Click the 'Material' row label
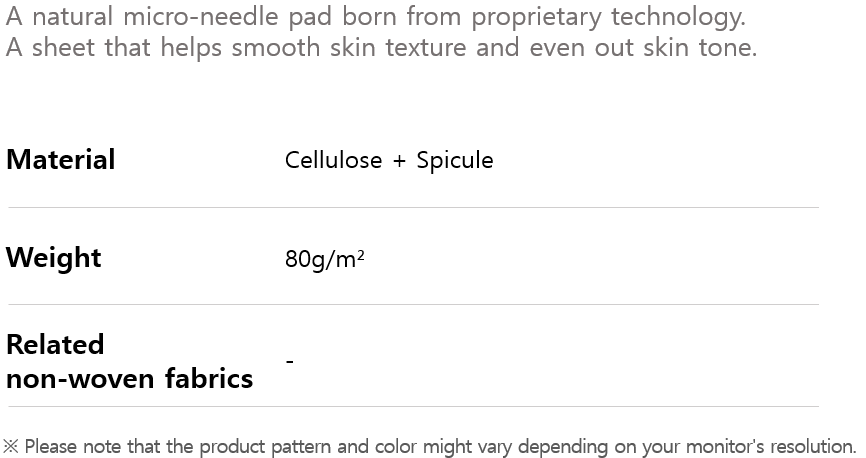866x458 pixels. tap(61, 160)
